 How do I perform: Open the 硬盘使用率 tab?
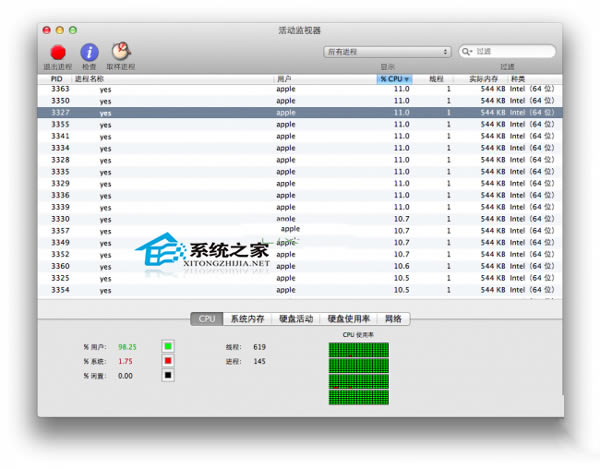point(349,319)
